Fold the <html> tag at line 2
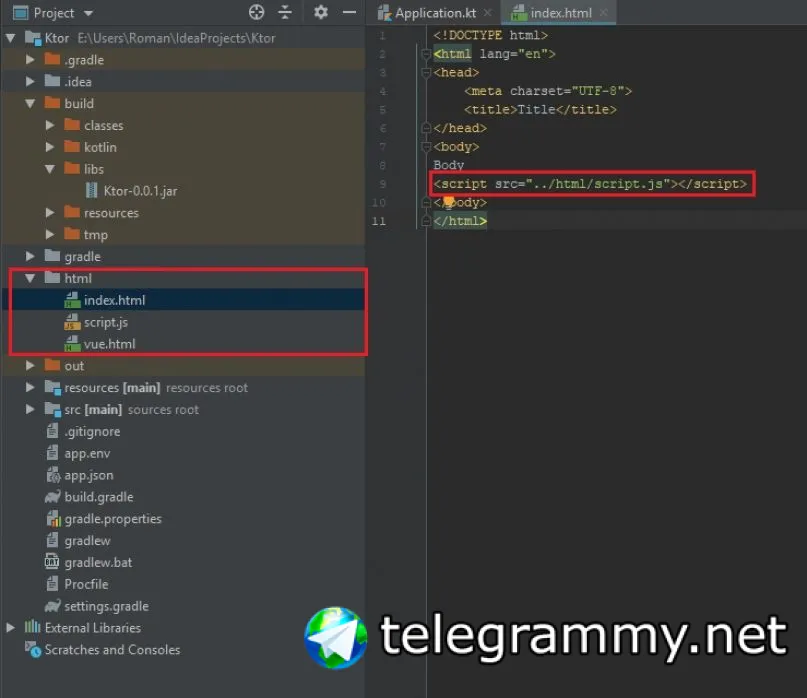The height and width of the screenshot is (698, 807). [x=426, y=54]
